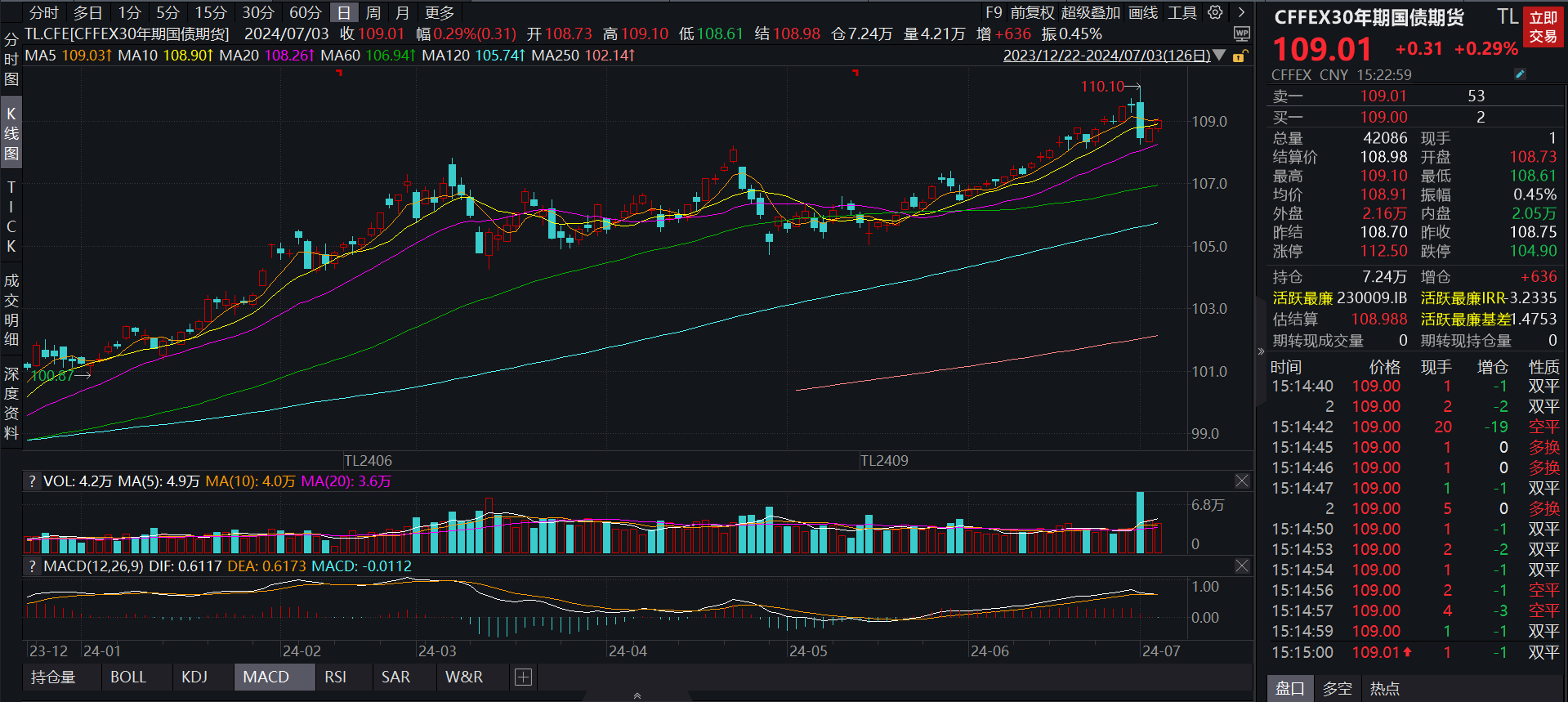Click the WP monitor icon
1568x702 pixels.
click(1241, 34)
